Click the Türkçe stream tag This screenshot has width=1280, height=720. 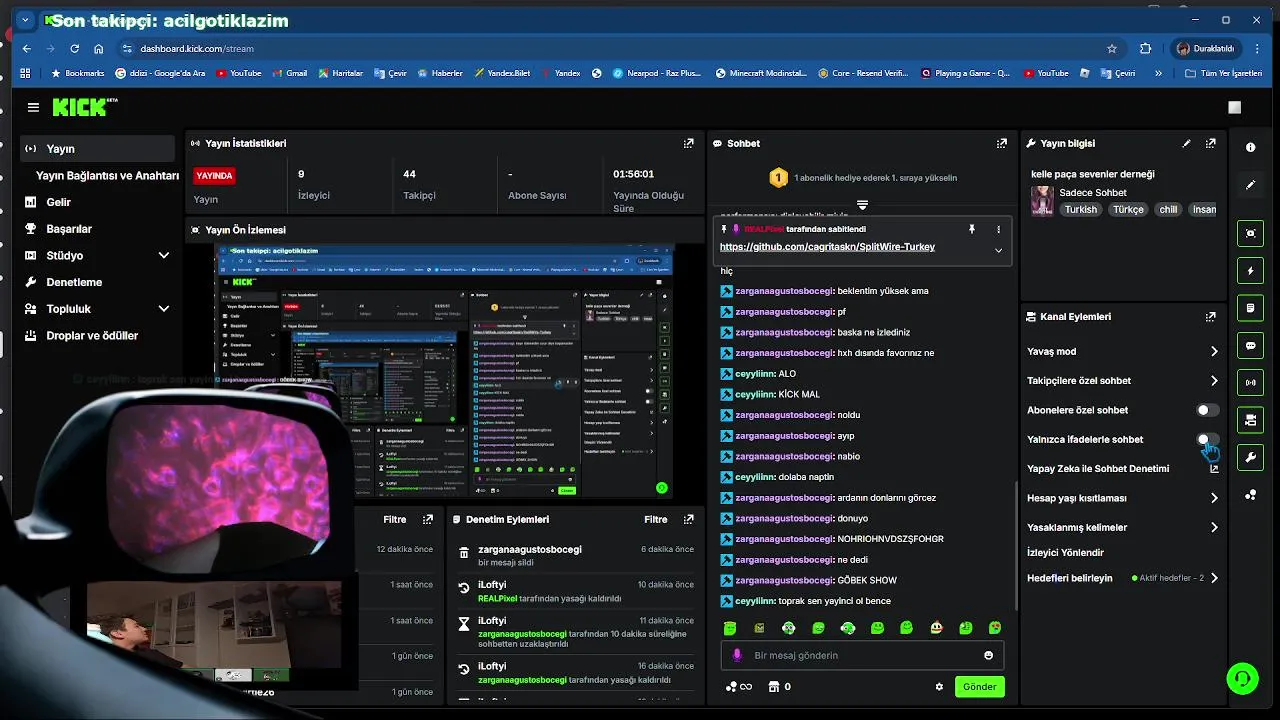[x=1128, y=210]
